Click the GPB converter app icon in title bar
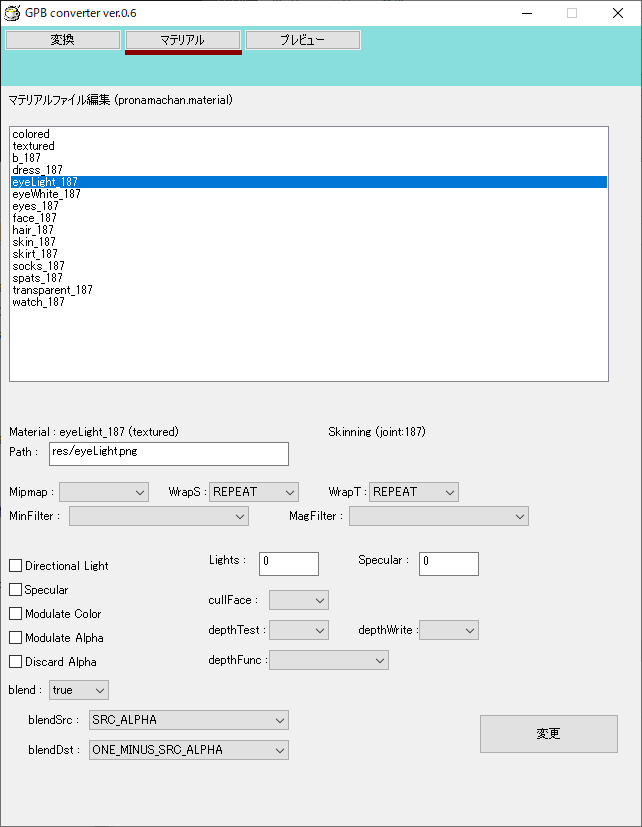This screenshot has width=642, height=827. pos(14,12)
